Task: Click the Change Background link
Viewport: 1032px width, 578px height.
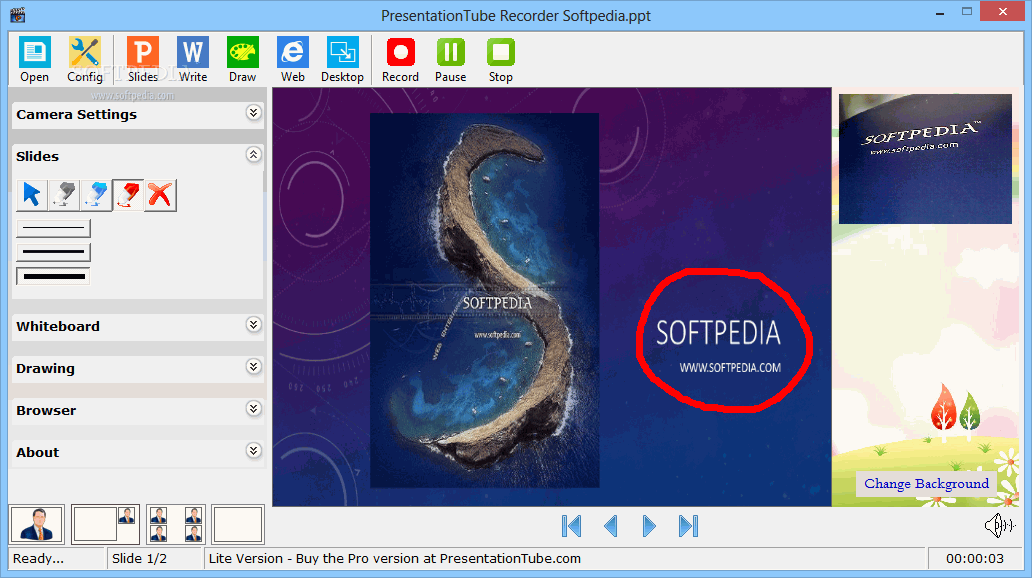Action: tap(926, 484)
